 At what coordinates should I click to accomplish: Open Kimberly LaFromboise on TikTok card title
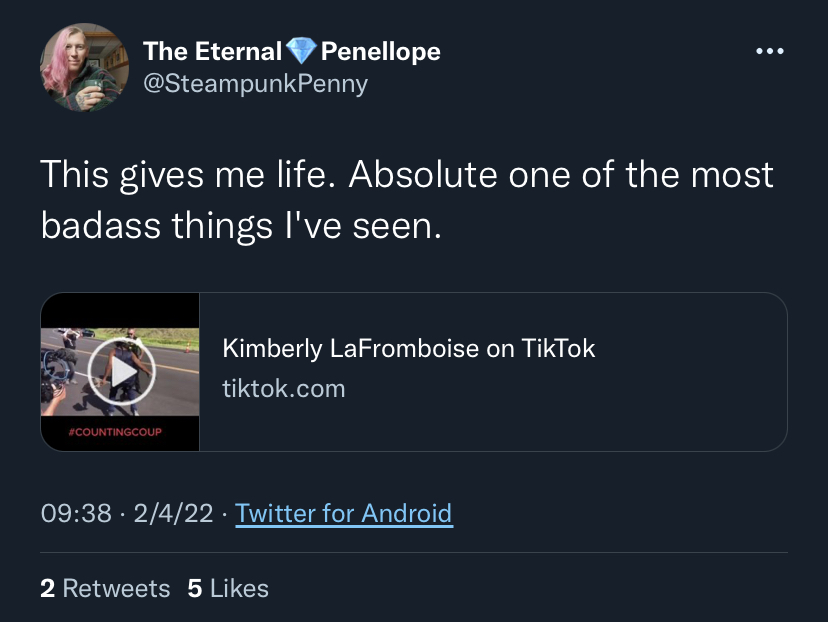409,348
